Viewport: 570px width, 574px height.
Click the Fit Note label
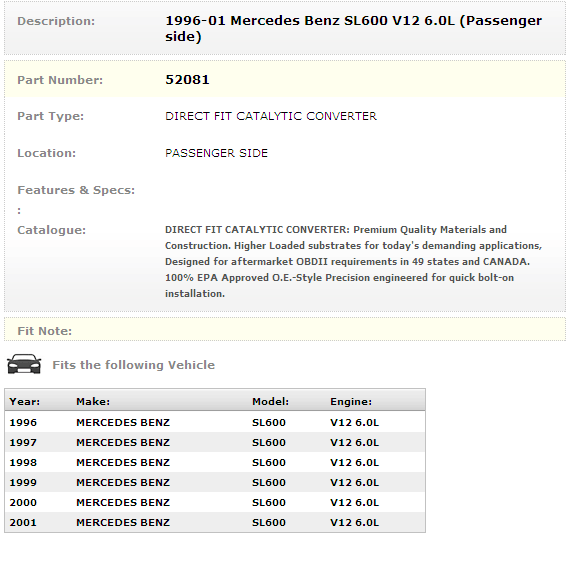(x=45, y=331)
